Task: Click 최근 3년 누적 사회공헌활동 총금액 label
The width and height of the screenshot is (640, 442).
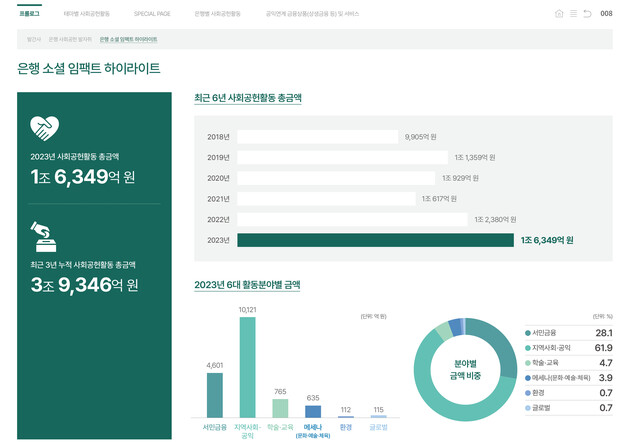Action: (x=83, y=265)
